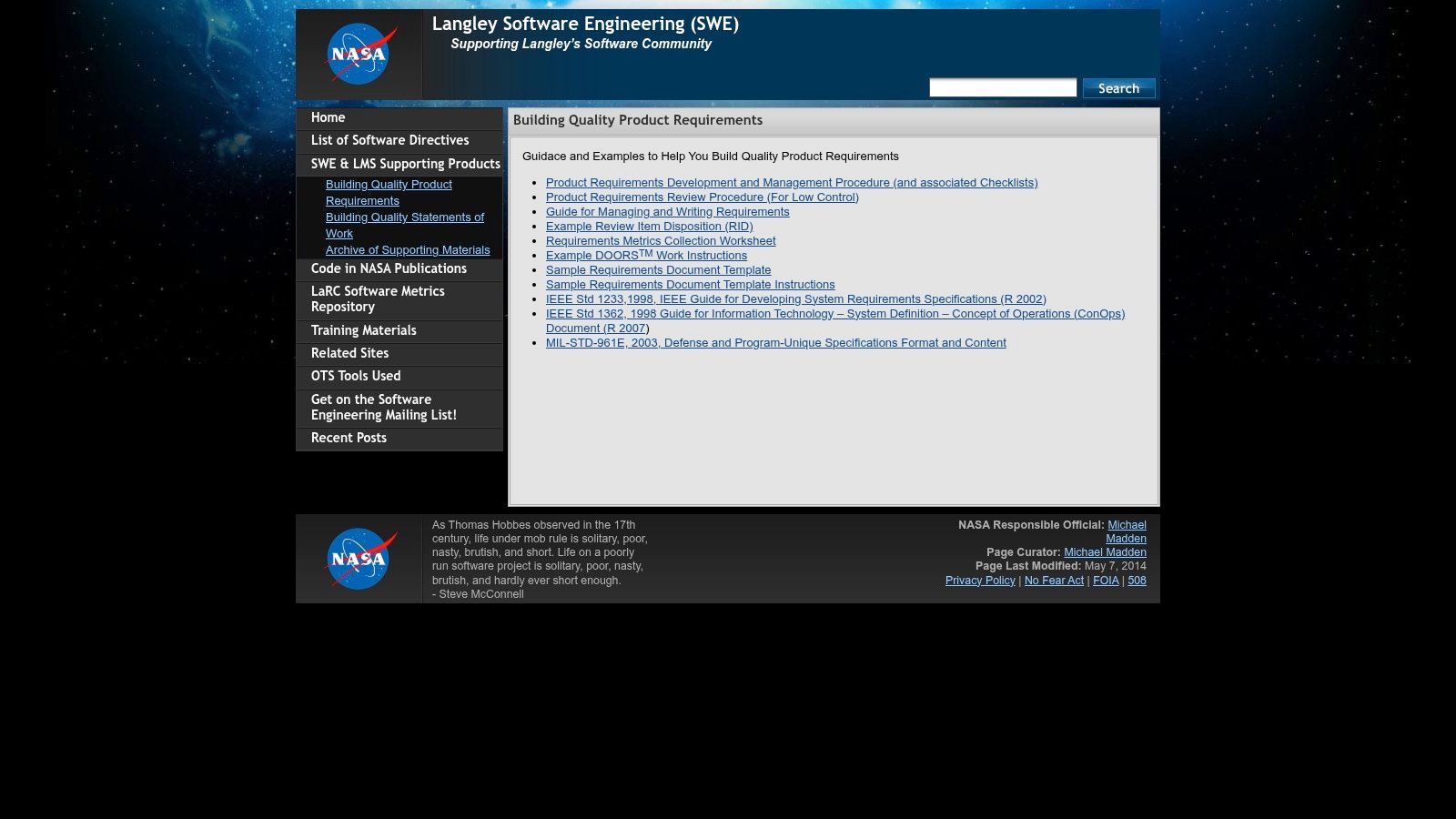Open OTS Tools Used
This screenshot has height=819, width=1456.
399,377
